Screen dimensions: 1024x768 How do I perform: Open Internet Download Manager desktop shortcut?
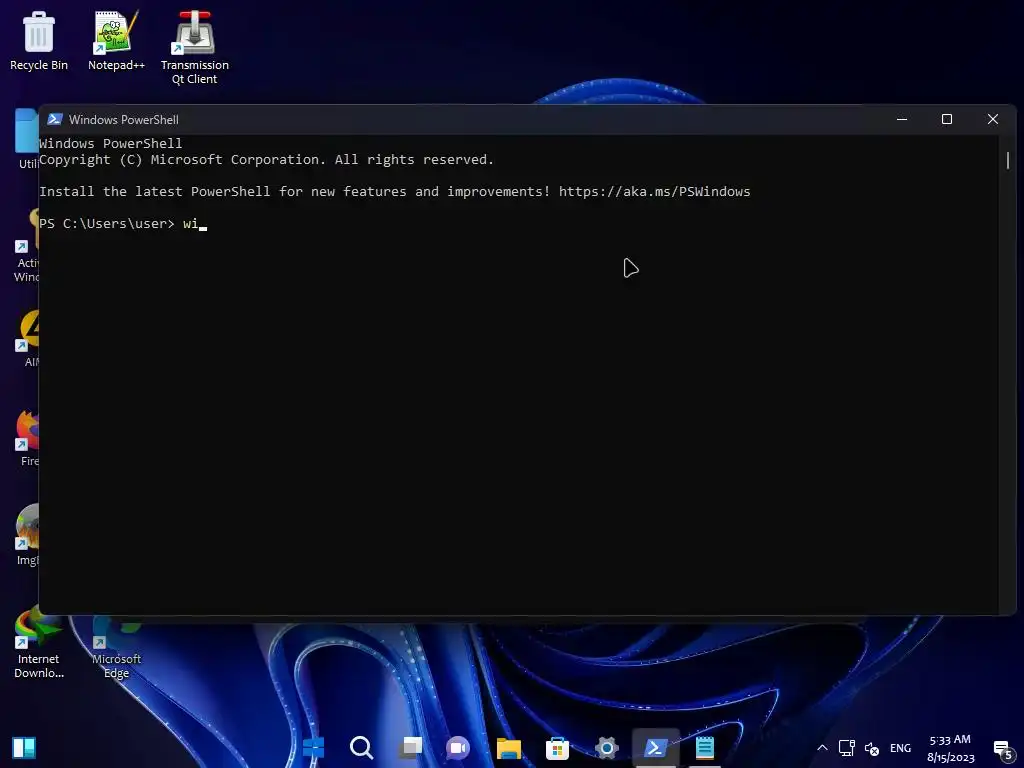(39, 643)
